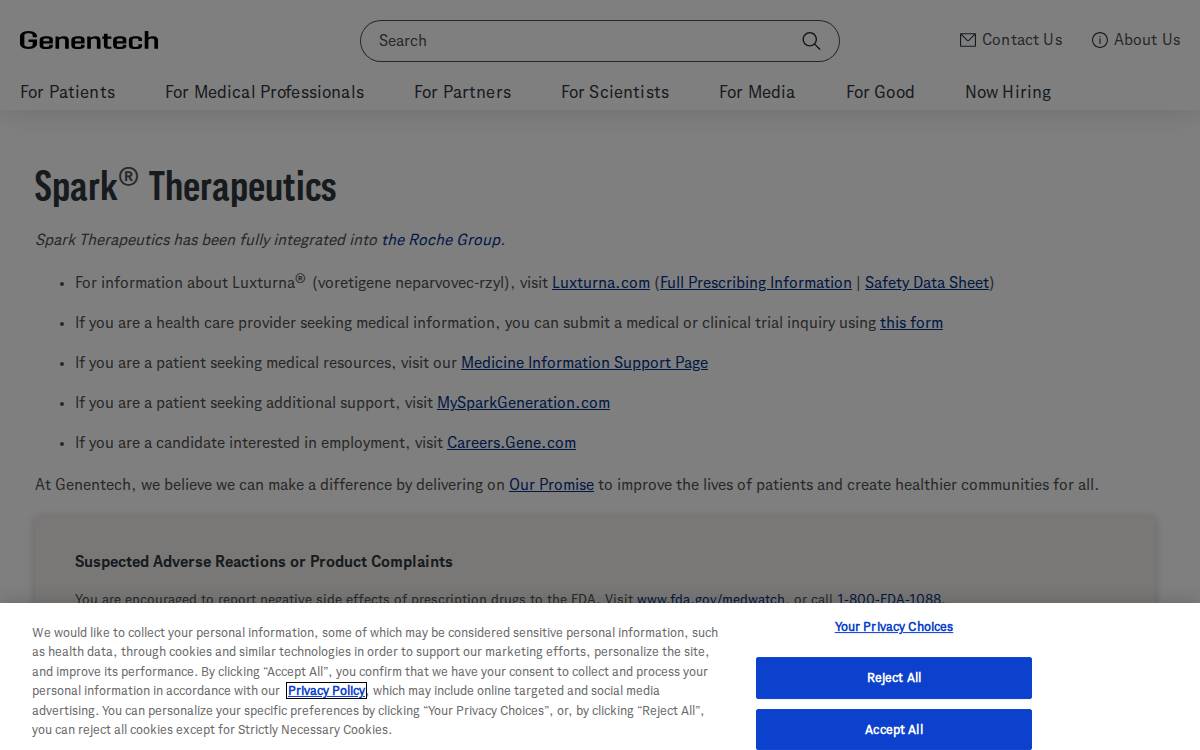Screen dimensions: 1200x750
Task: Click the Reject All cookies button
Action: [x=894, y=678]
